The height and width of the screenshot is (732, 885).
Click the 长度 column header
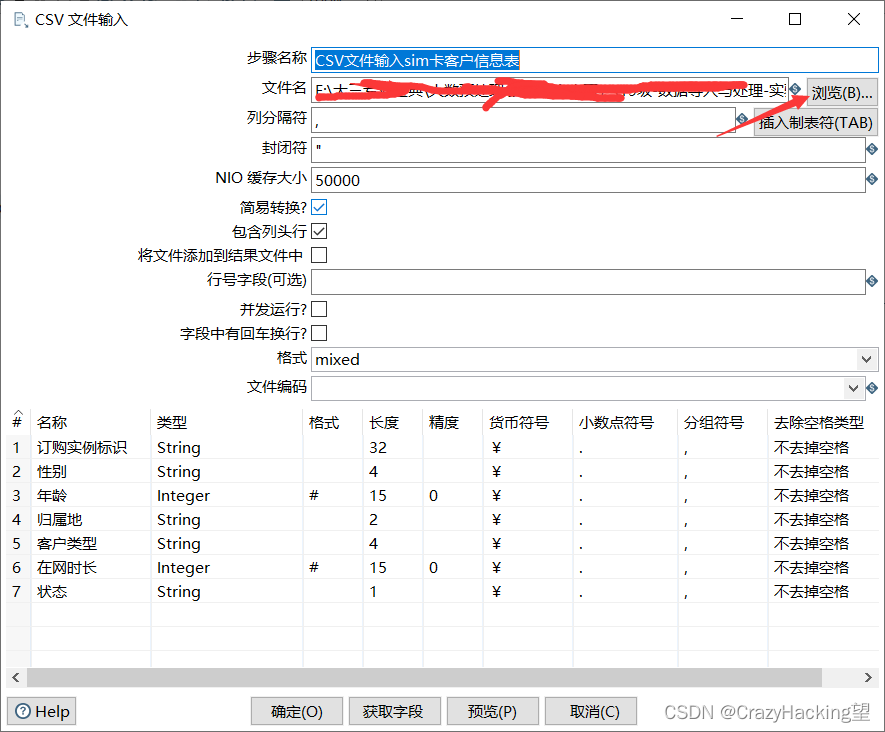point(393,422)
